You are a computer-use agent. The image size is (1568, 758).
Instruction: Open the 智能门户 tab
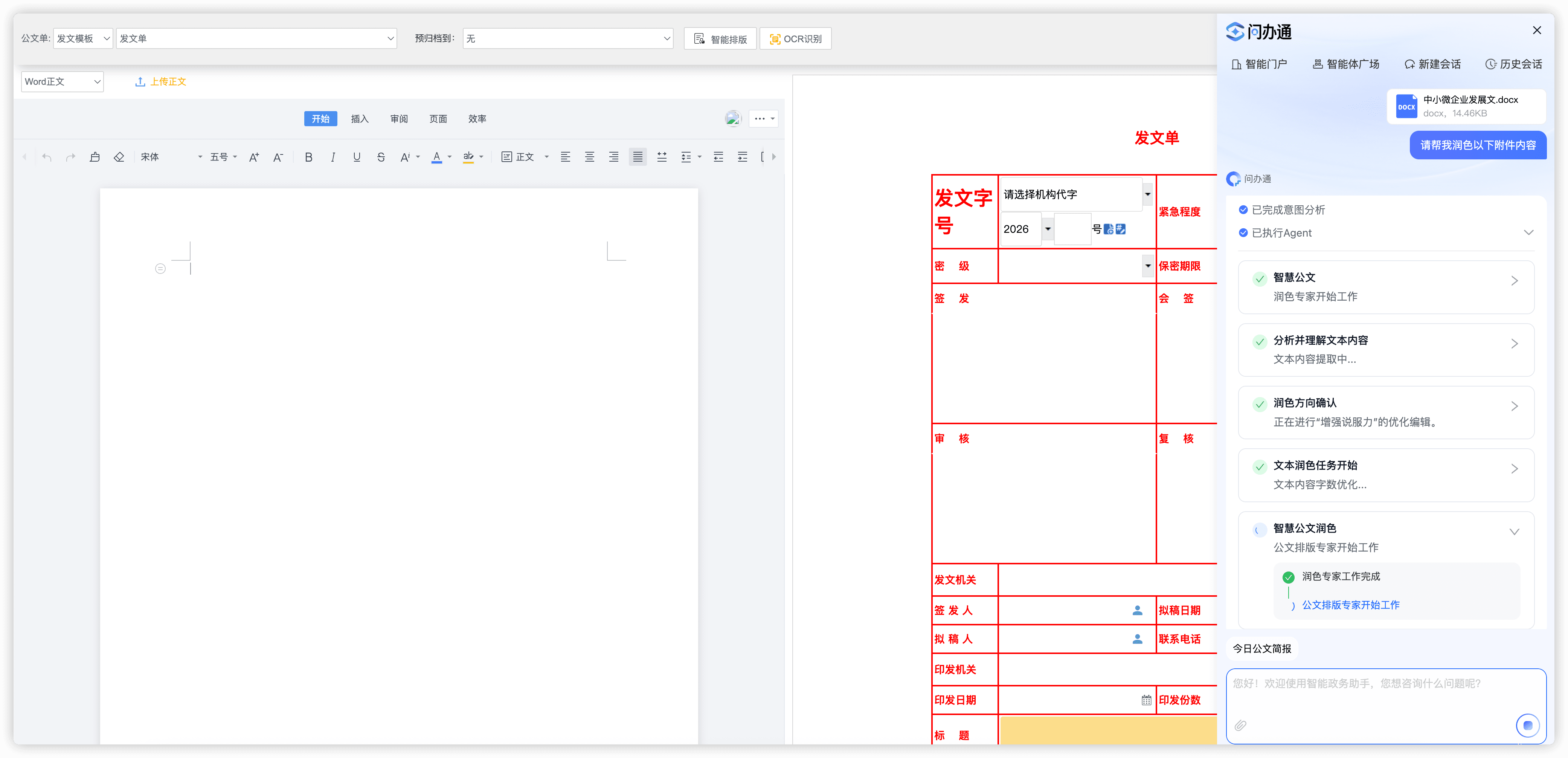tap(1259, 64)
